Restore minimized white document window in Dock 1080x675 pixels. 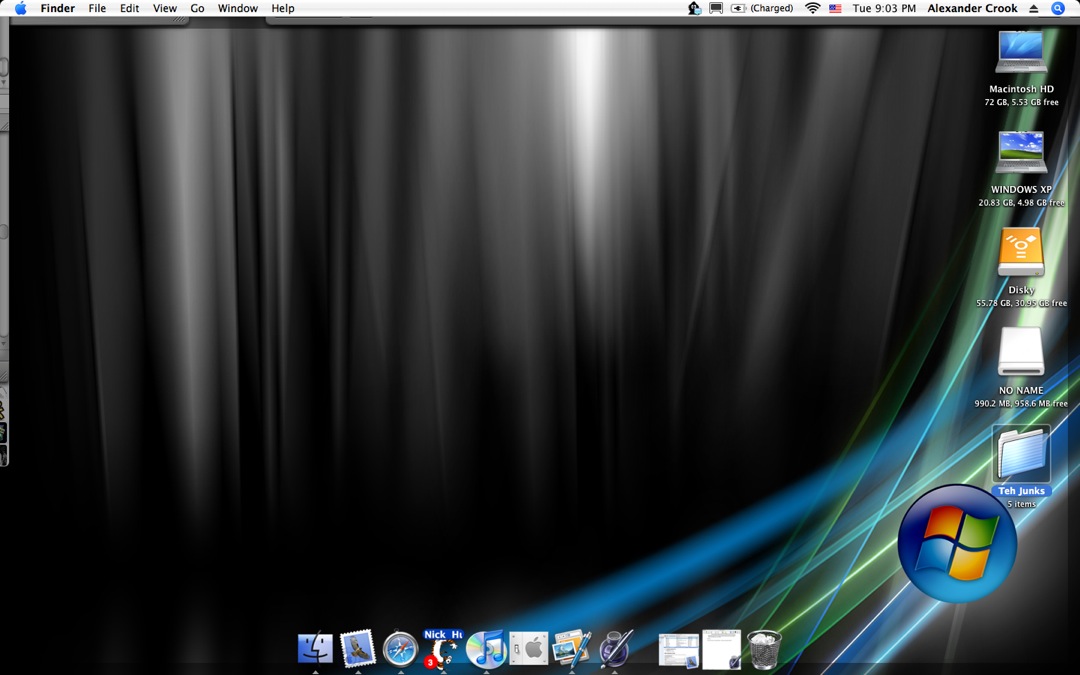pos(722,650)
